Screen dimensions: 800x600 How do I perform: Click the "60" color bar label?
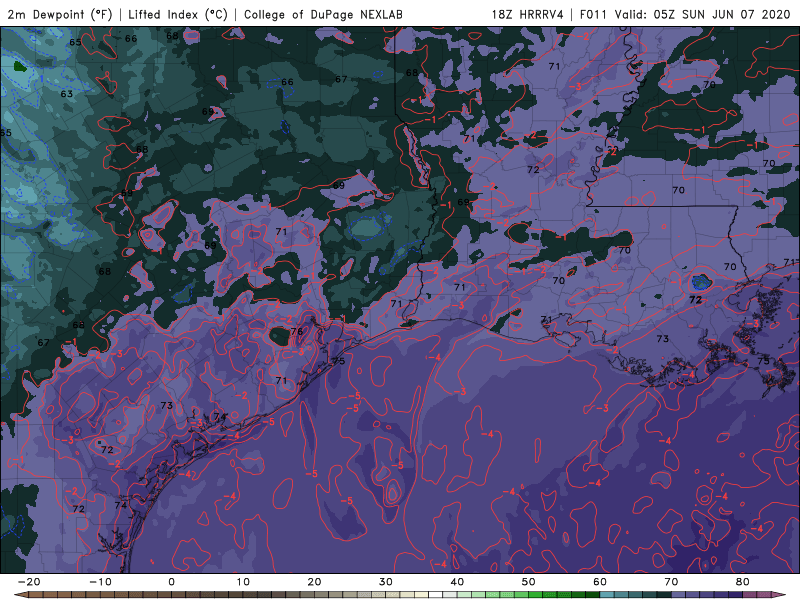pos(600,582)
